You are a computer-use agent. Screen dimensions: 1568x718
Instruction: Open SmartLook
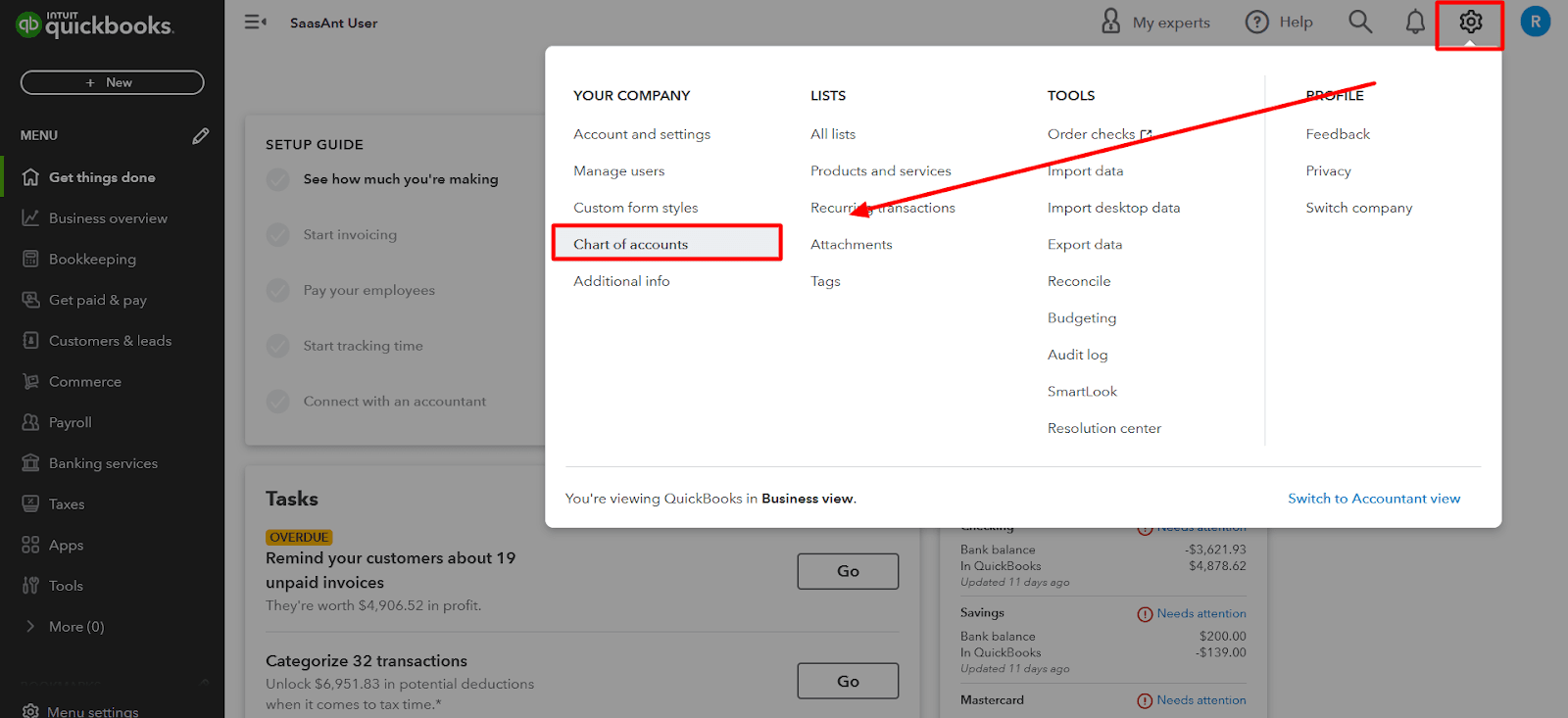click(x=1082, y=391)
